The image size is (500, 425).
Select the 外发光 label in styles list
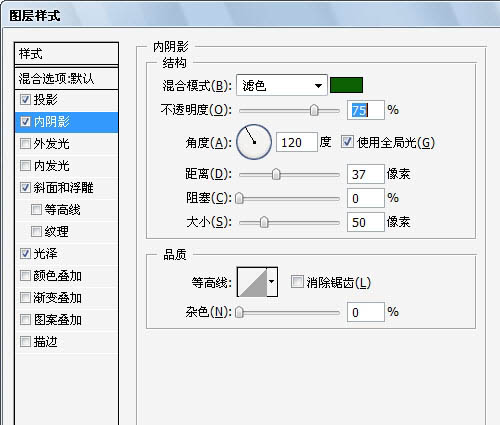[x=51, y=144]
